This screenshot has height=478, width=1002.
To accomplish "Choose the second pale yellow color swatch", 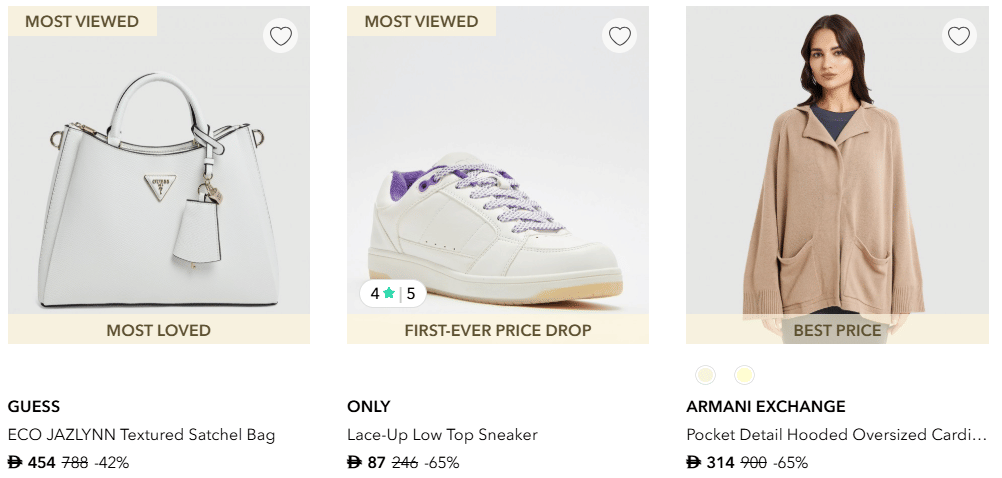I will click(x=744, y=375).
